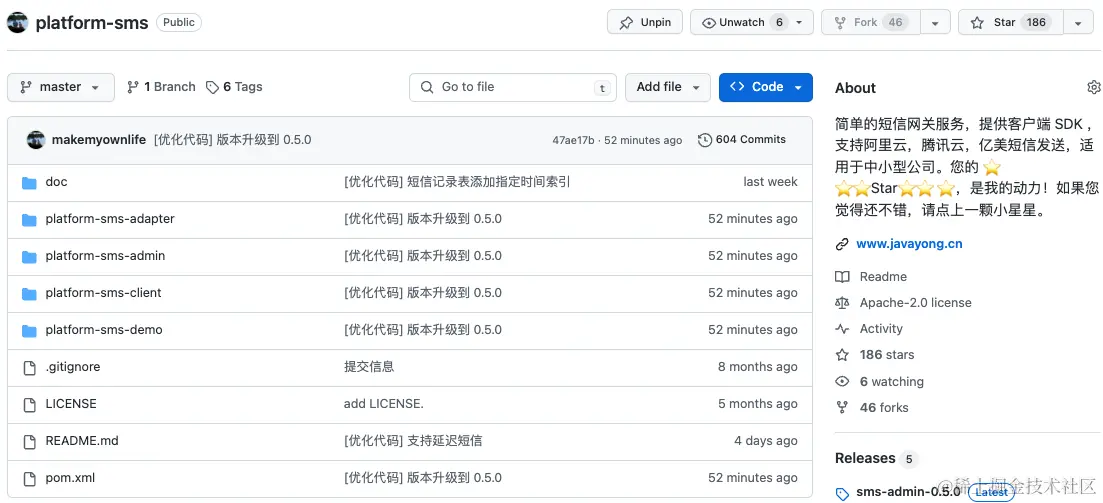Open the '提交信息' commit message

click(369, 367)
